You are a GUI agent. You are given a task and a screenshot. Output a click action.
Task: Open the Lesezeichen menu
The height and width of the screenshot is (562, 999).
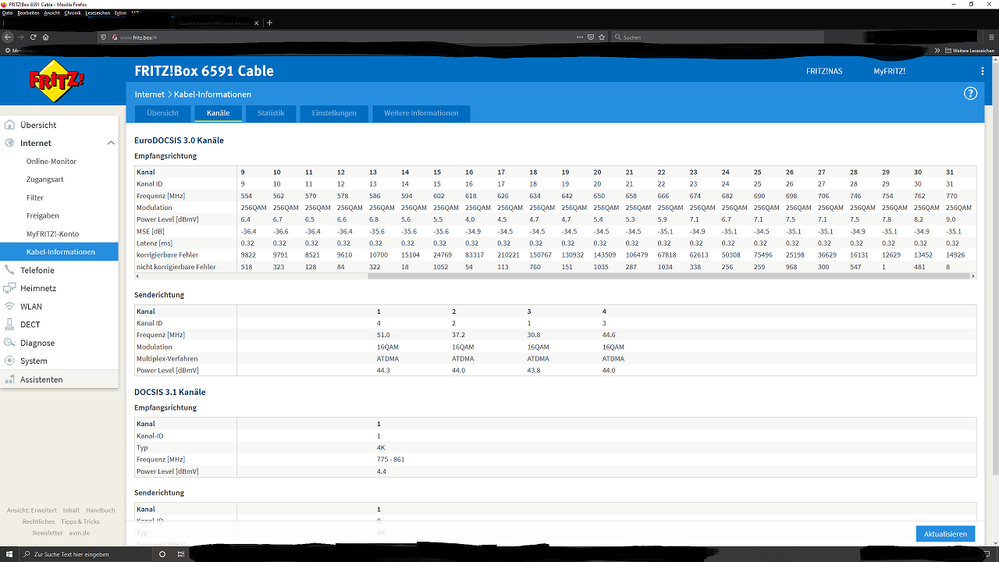coord(97,13)
